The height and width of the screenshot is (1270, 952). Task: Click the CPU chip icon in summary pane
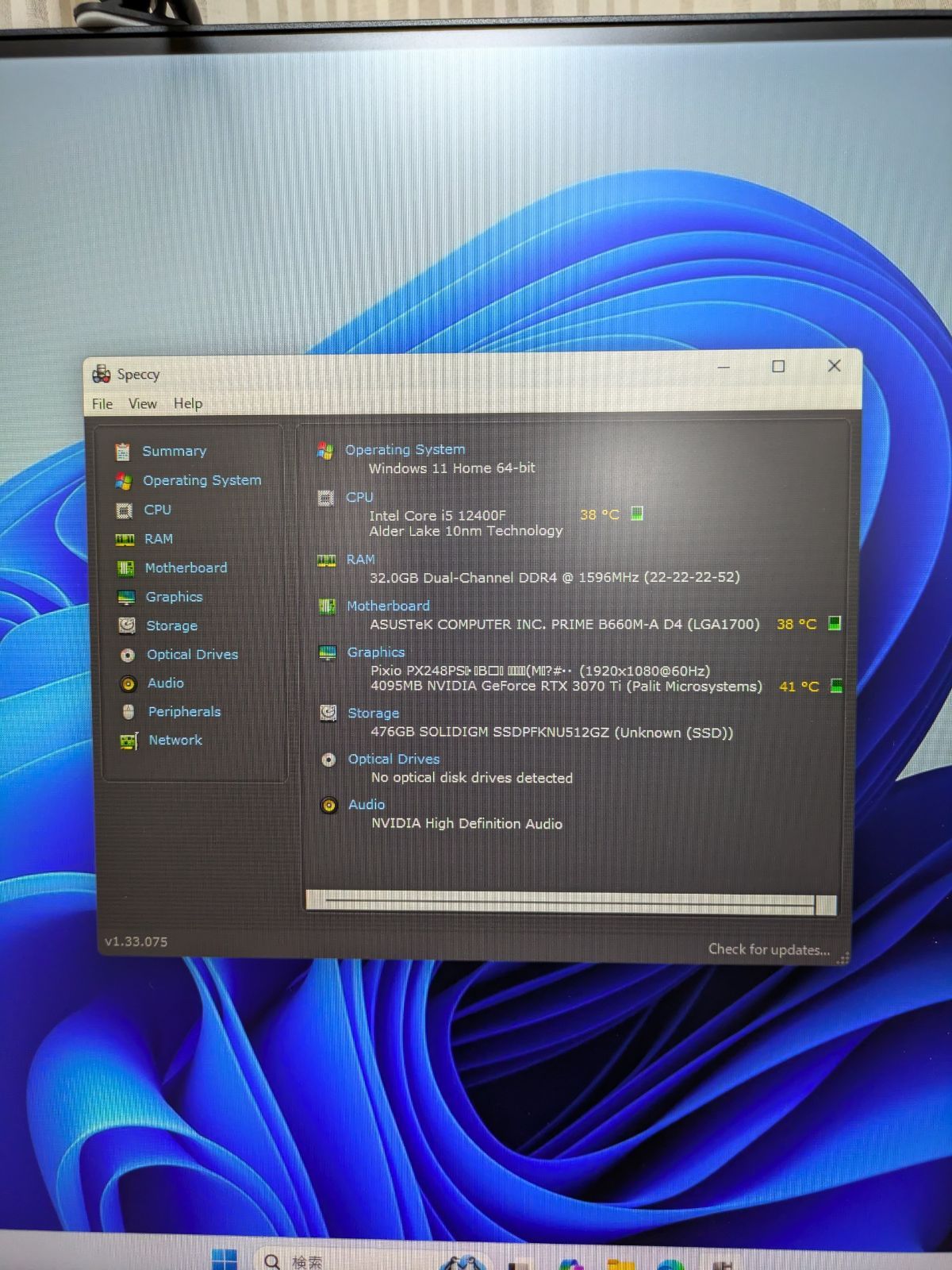coord(326,498)
